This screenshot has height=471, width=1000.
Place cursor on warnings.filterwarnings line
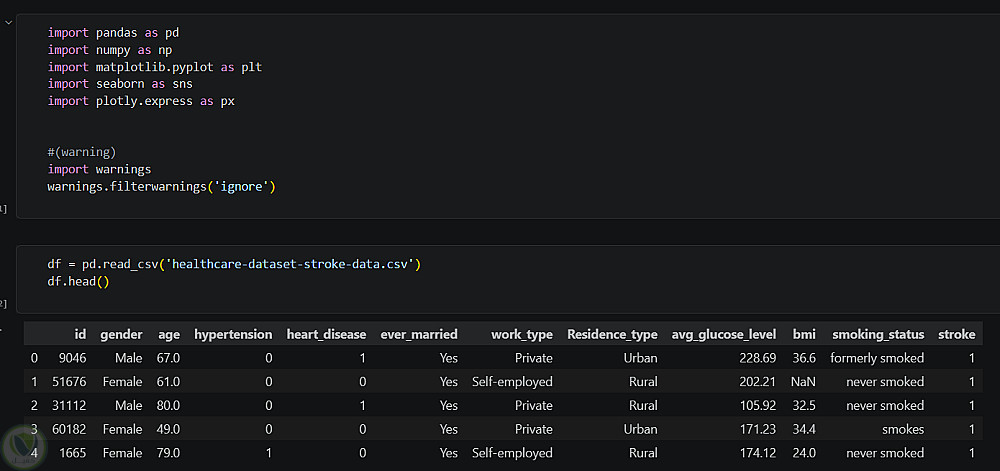pos(160,187)
